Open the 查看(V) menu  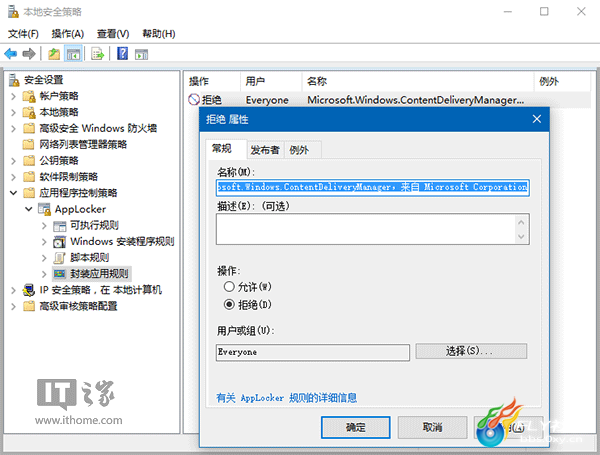pos(113,34)
